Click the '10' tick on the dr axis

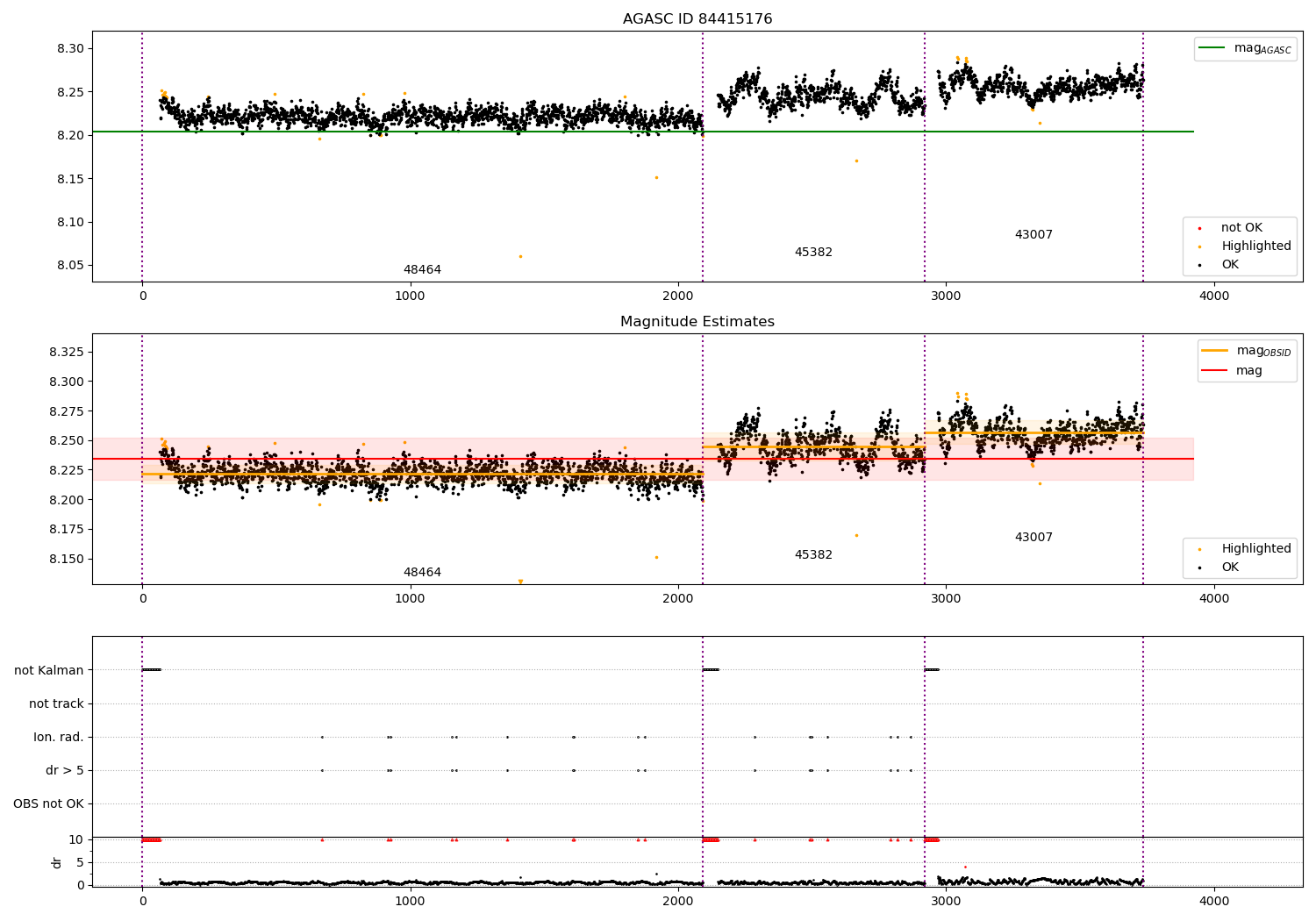[77, 839]
